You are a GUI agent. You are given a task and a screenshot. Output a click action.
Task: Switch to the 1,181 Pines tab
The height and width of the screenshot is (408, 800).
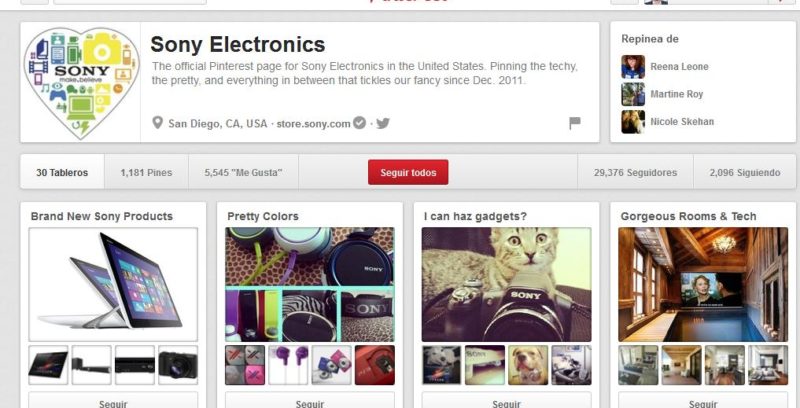[x=146, y=172]
